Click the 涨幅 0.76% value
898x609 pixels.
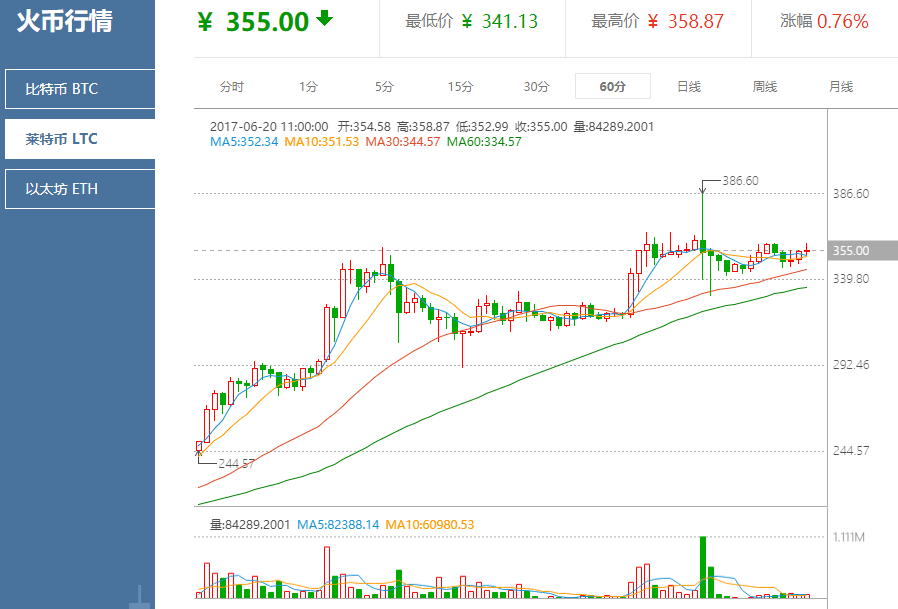point(842,22)
